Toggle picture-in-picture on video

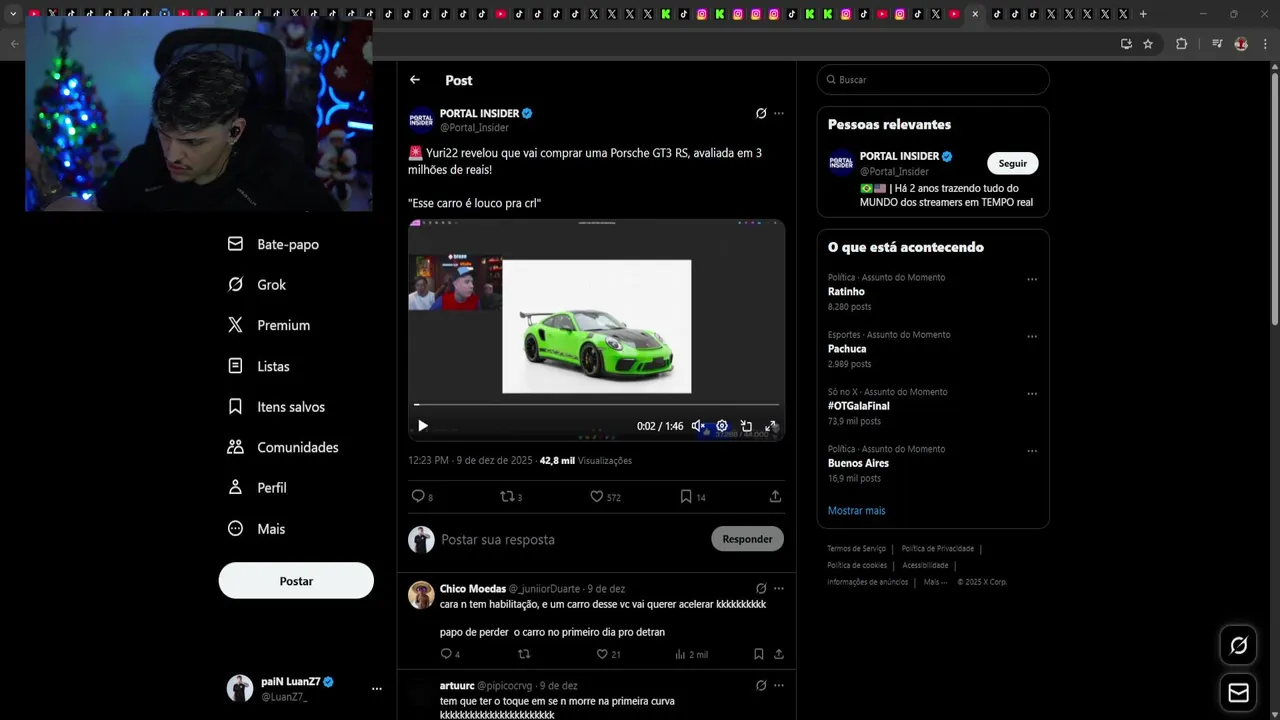[x=746, y=426]
